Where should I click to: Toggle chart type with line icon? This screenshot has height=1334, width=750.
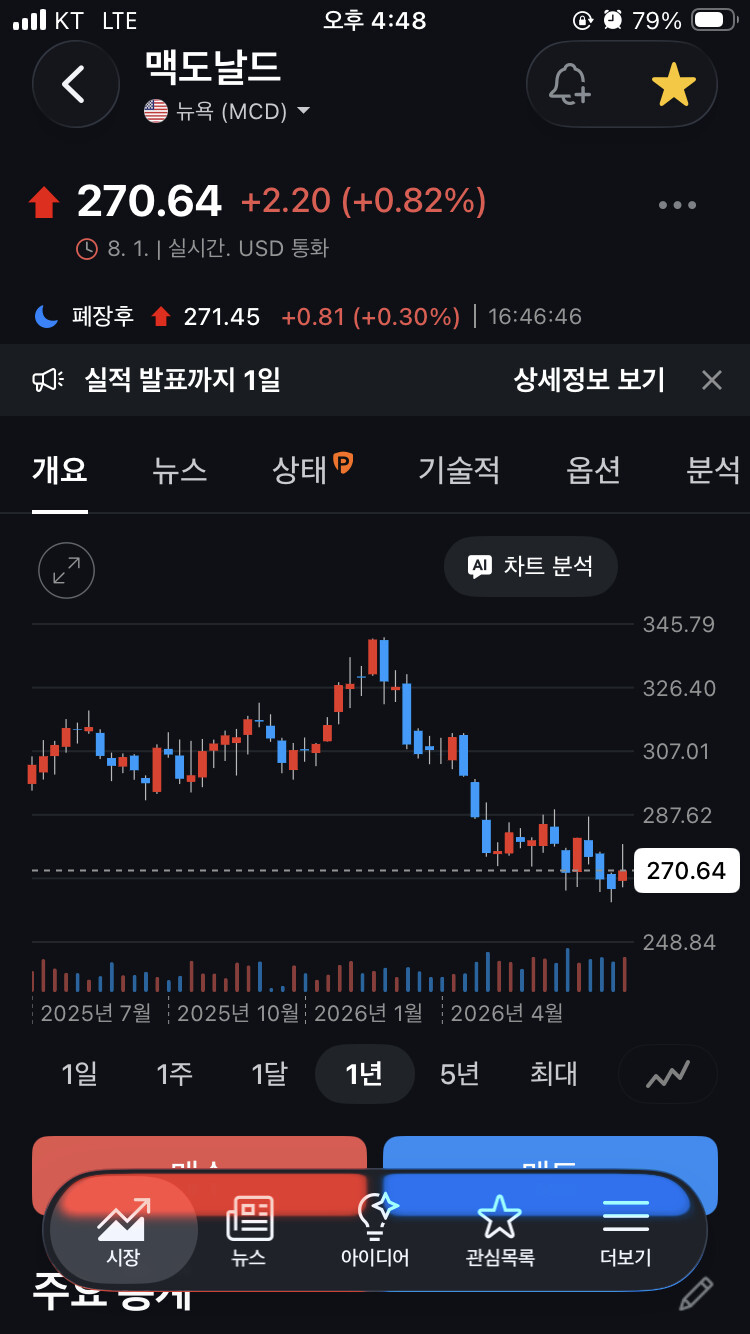click(x=668, y=1074)
